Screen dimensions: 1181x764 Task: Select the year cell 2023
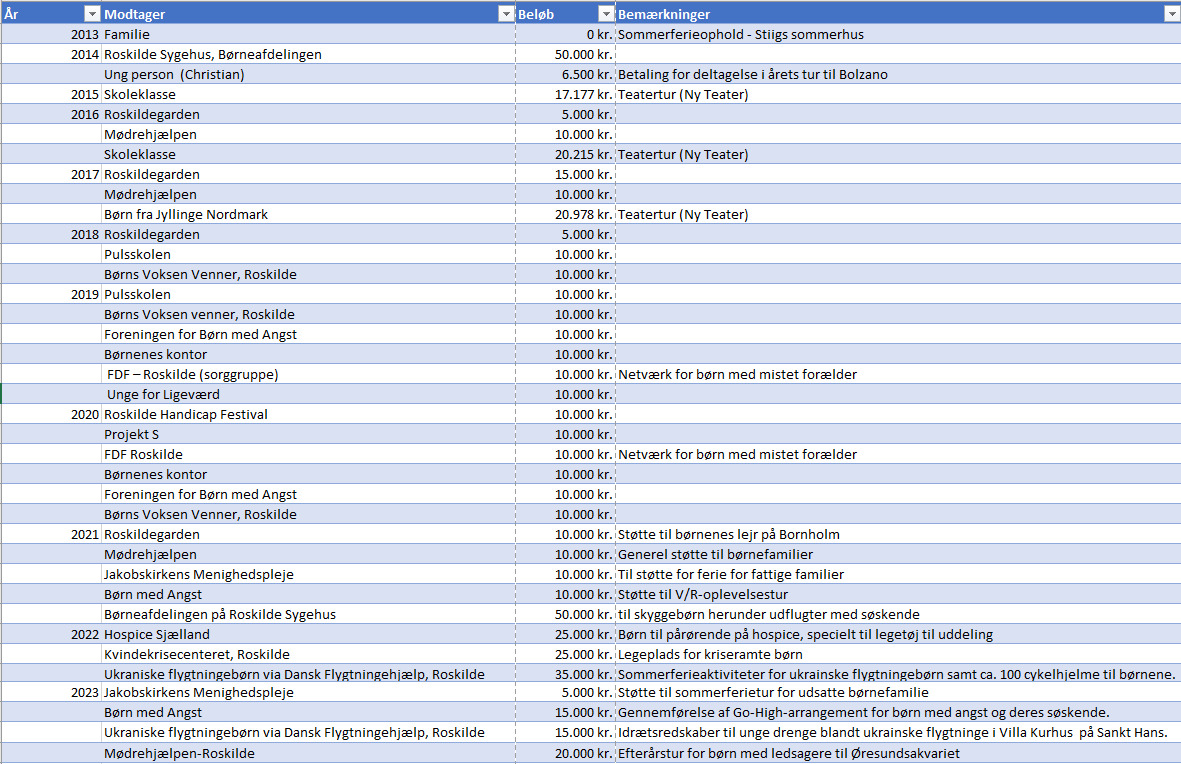tap(51, 692)
